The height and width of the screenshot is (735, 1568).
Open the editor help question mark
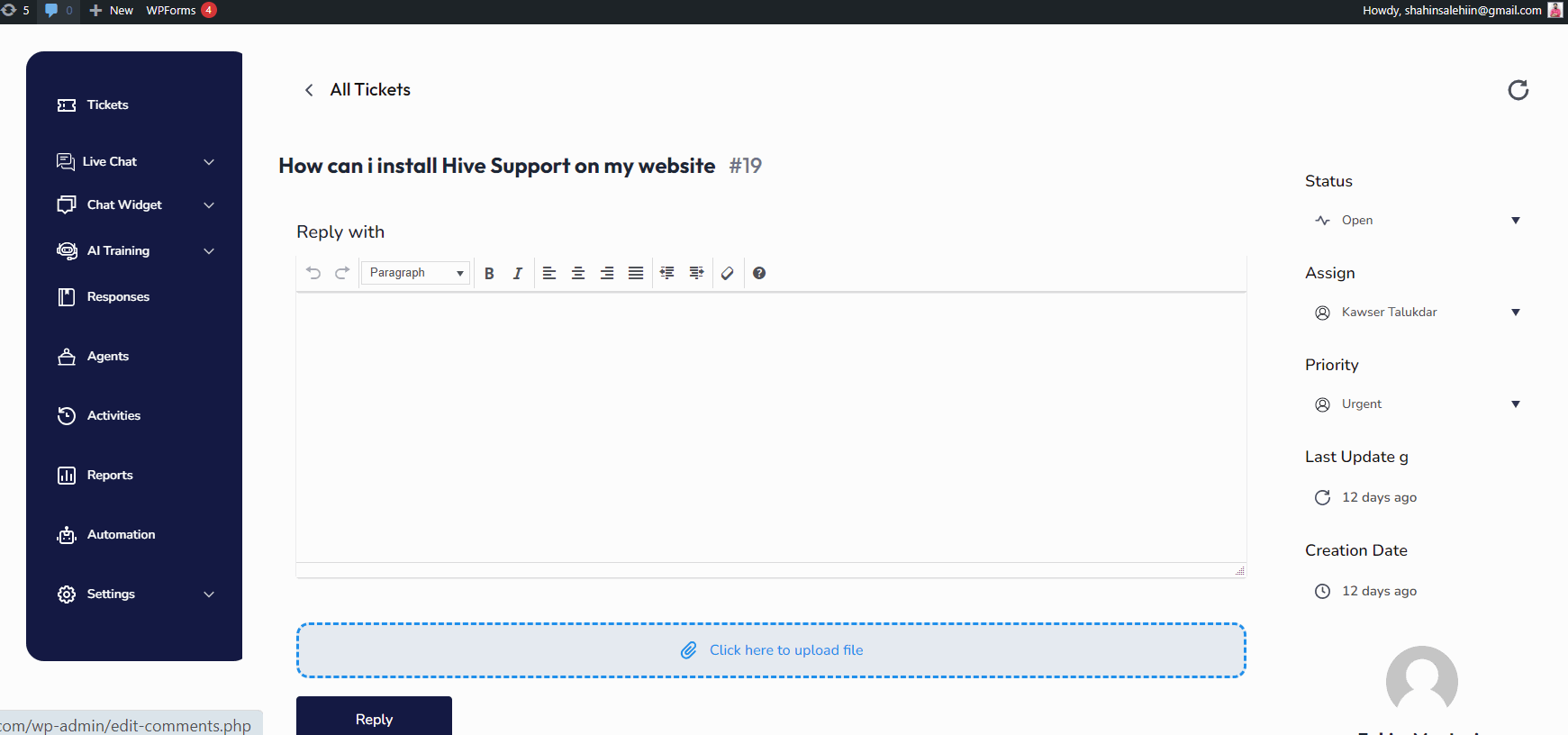(759, 273)
